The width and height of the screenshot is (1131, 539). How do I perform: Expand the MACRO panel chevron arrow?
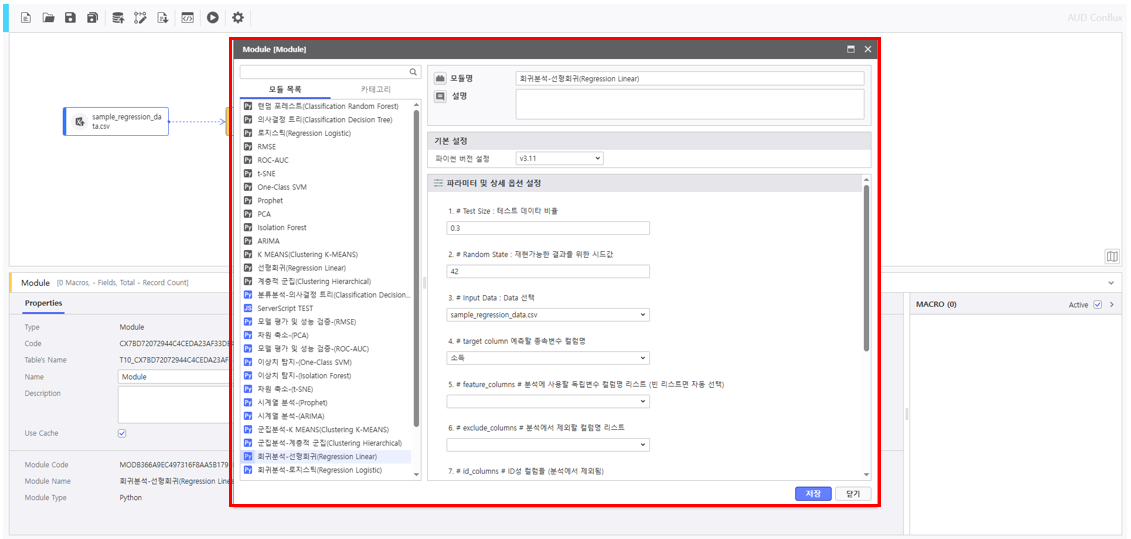(x=1112, y=305)
